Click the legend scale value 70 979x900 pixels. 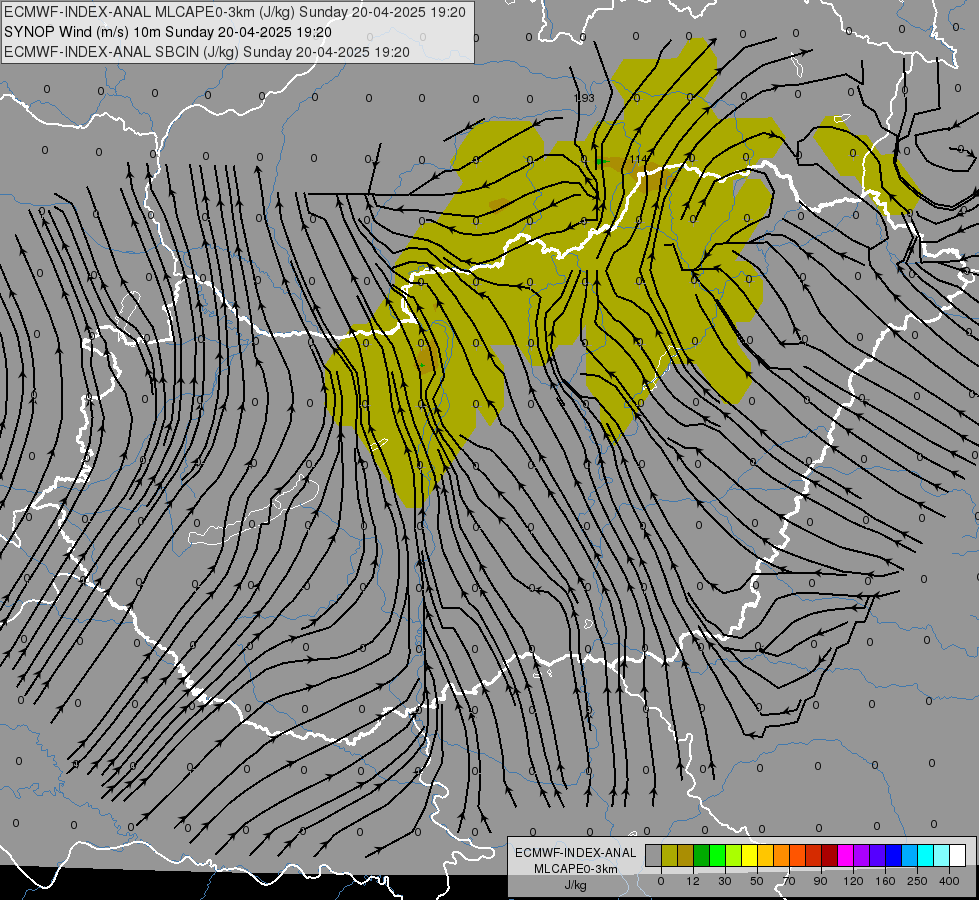(789, 881)
